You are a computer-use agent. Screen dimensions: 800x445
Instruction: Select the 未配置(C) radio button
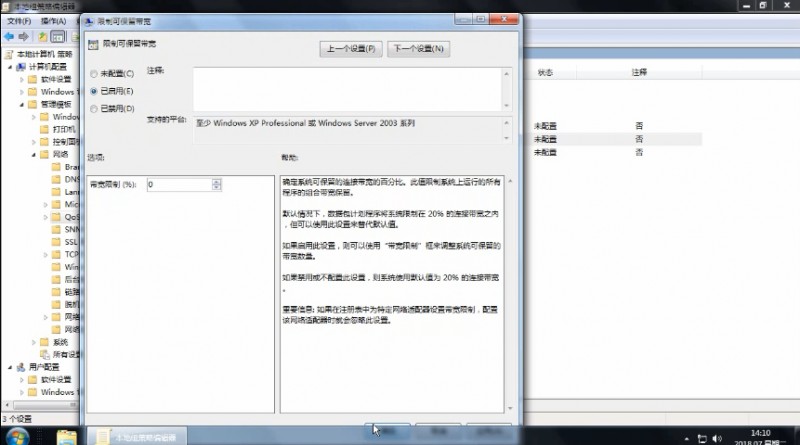93,74
